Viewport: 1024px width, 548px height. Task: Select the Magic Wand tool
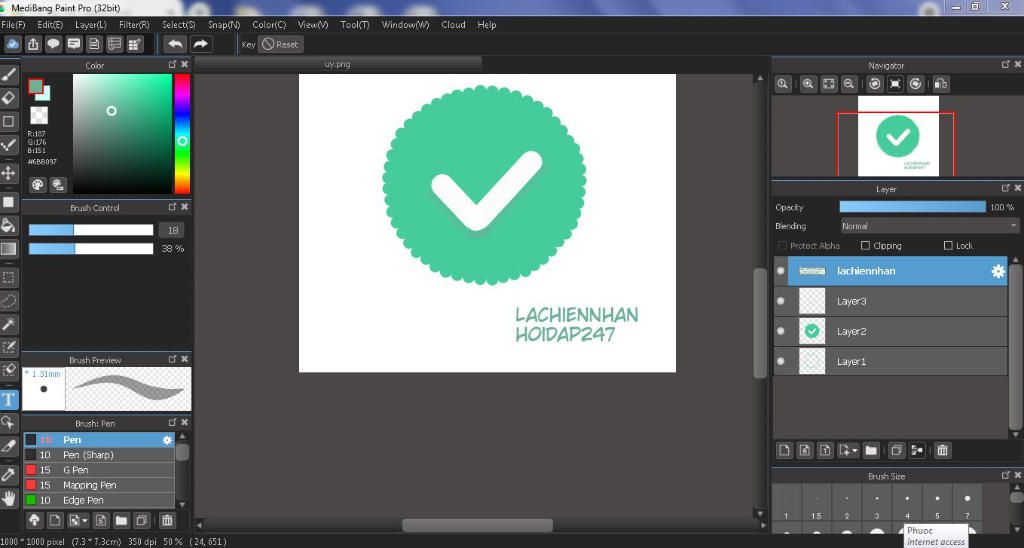(x=8, y=324)
